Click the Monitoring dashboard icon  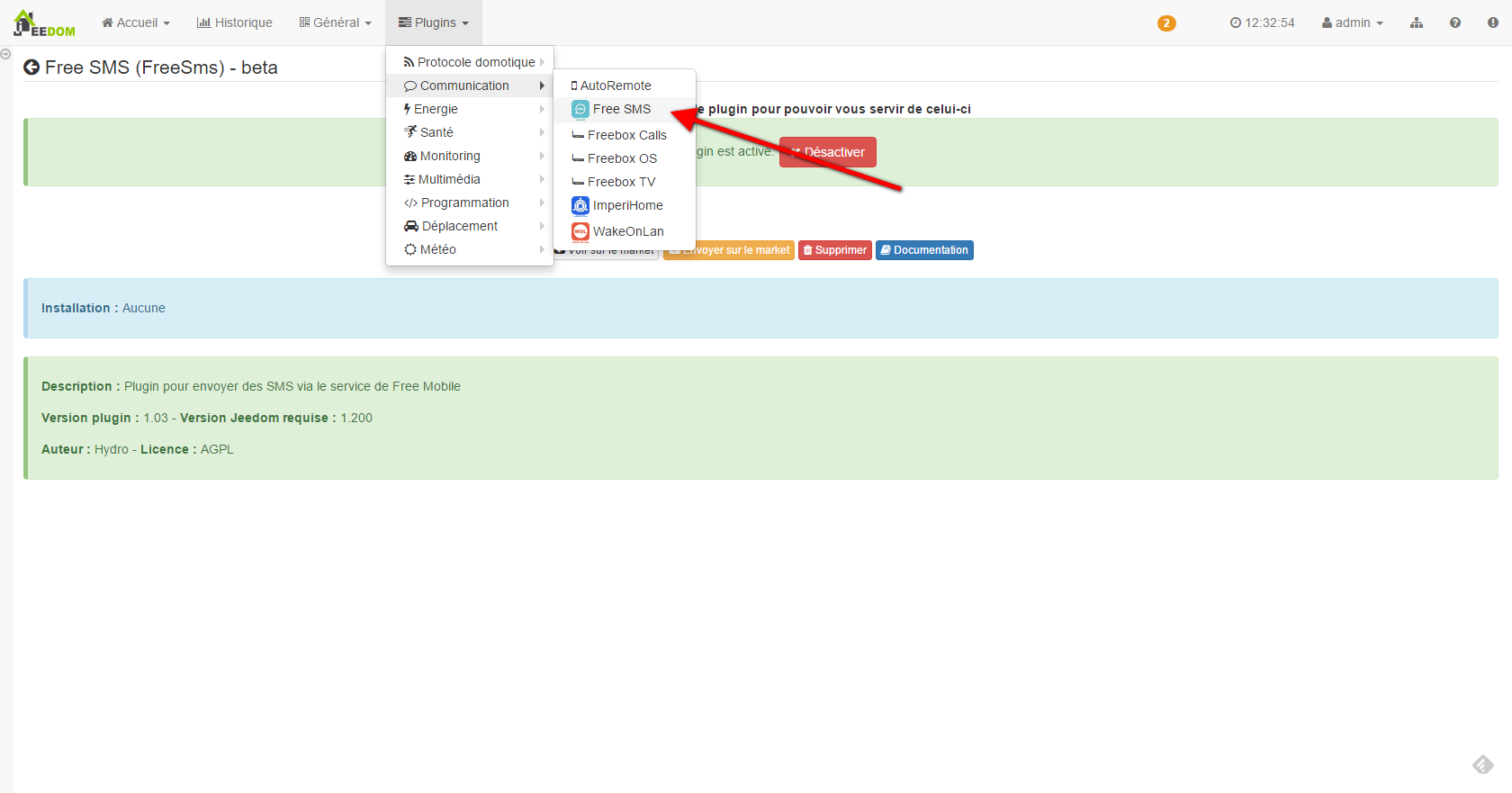410,156
